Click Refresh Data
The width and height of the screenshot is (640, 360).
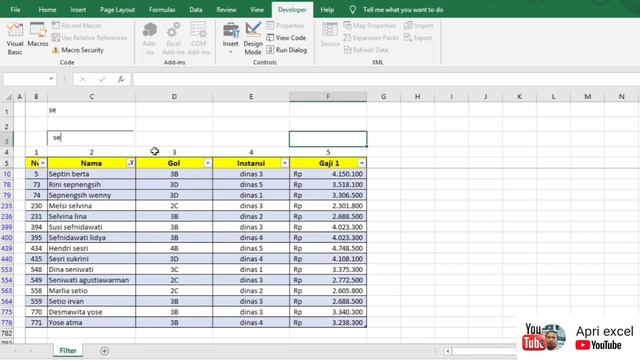tap(366, 50)
